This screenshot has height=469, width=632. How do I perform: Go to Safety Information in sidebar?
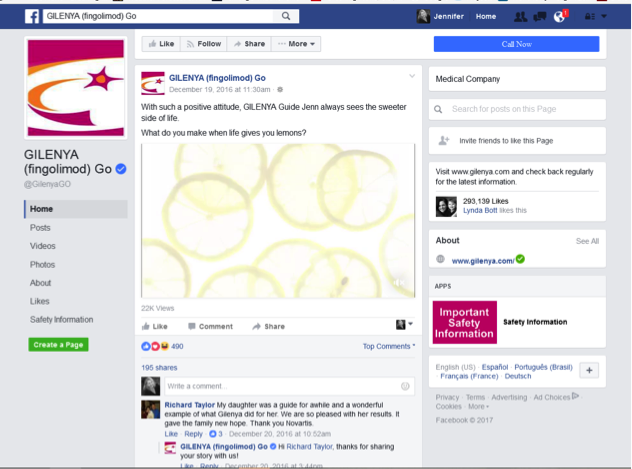click(64, 319)
